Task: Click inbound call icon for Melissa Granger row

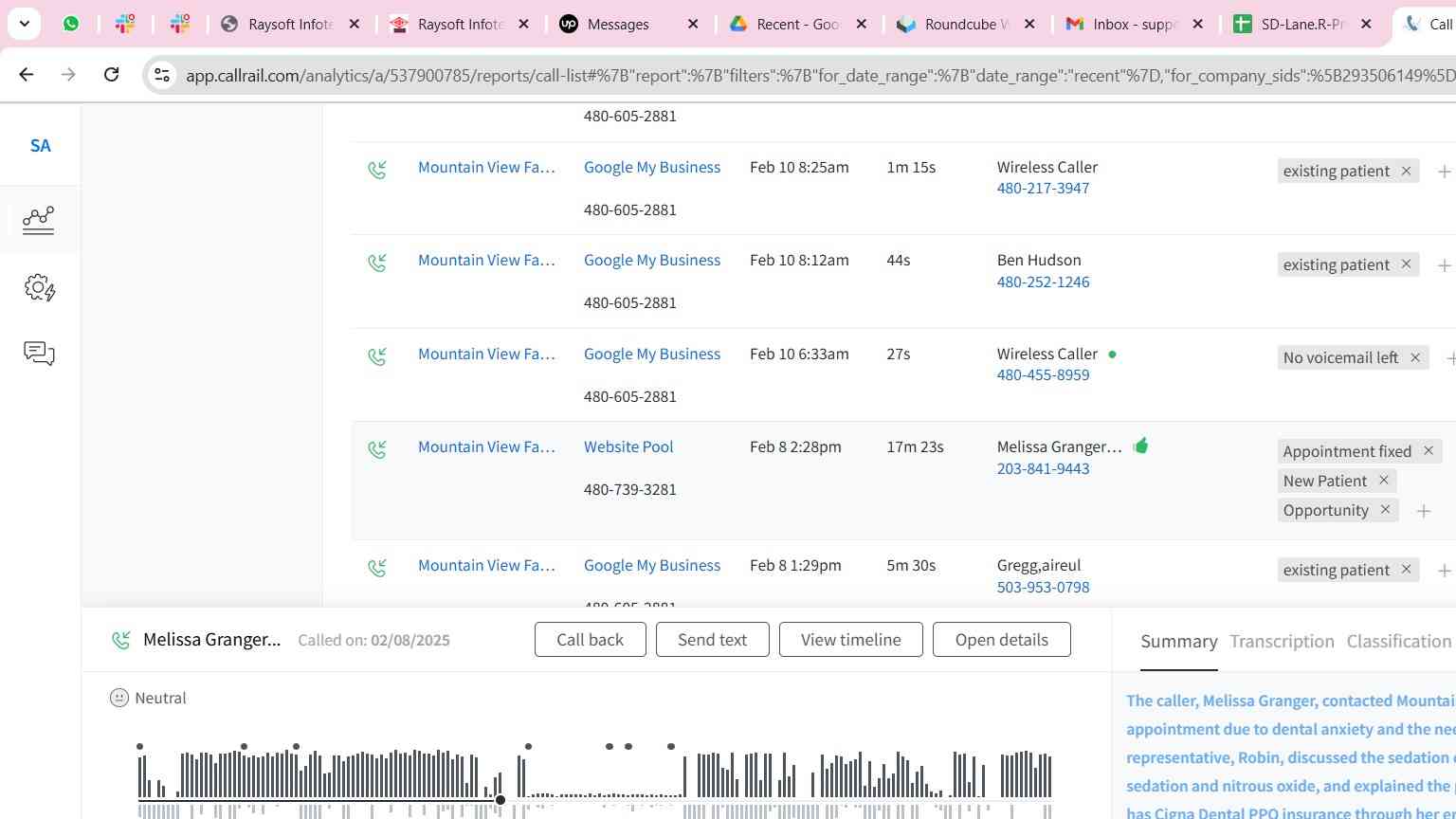Action: click(x=377, y=449)
